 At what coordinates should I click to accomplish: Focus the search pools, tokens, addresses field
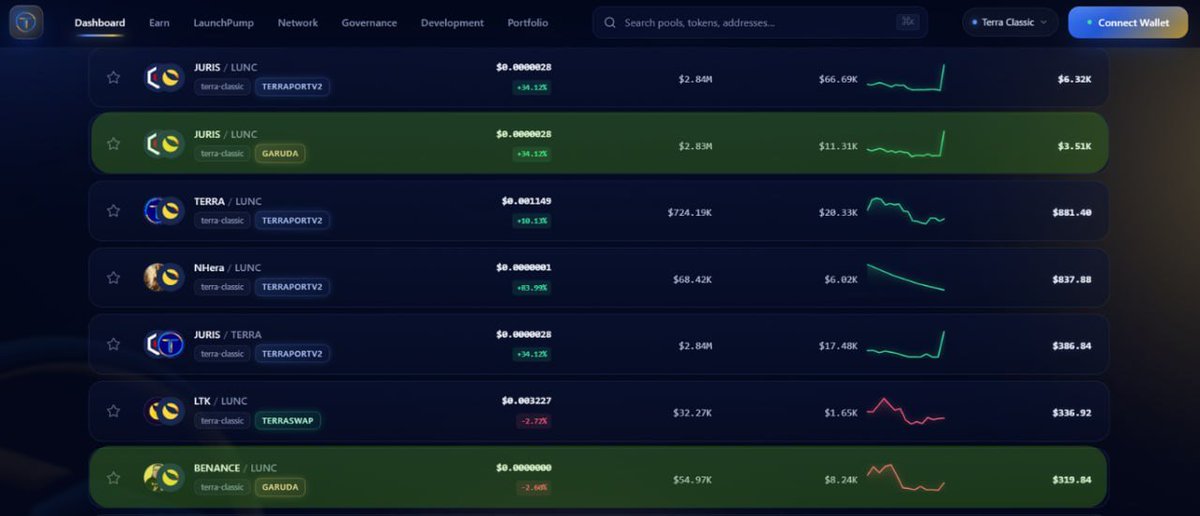(x=760, y=22)
